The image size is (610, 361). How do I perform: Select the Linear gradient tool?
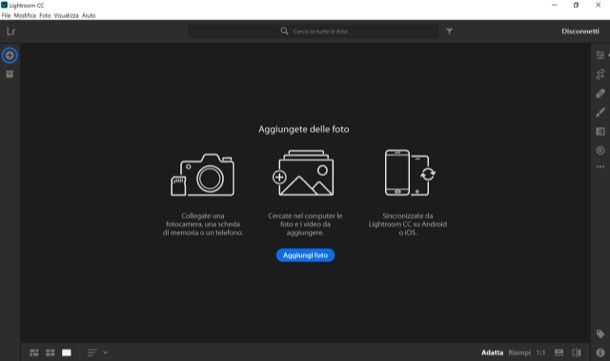click(600, 131)
